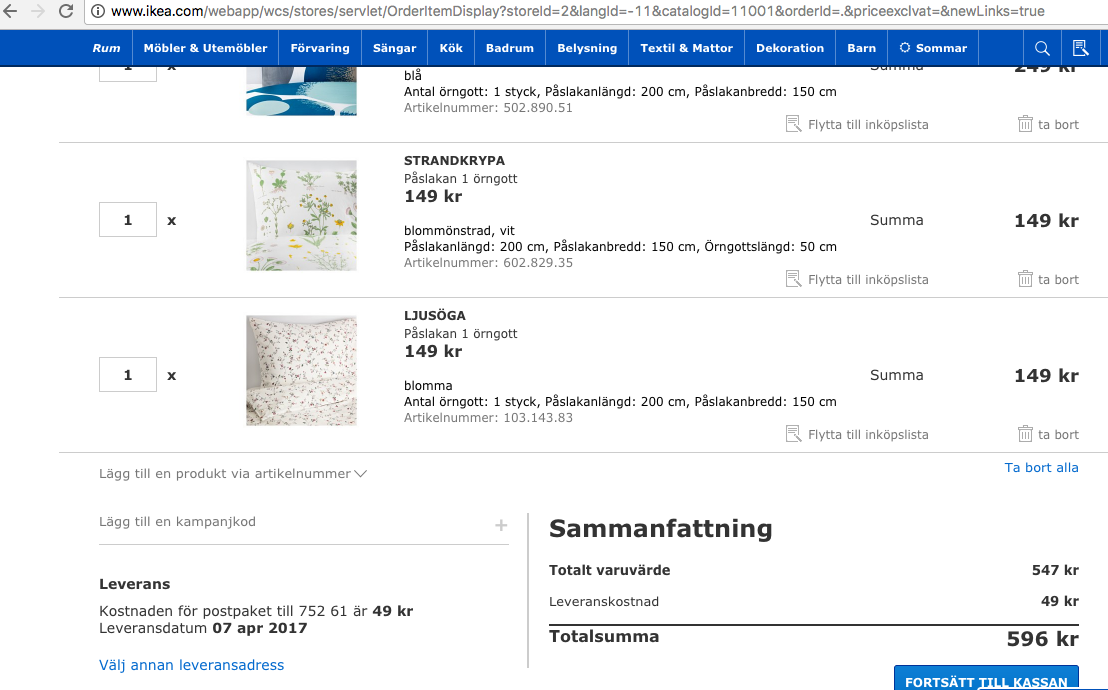Click 'Ta bort alla' link
The image size is (1108, 690).
[1042, 467]
